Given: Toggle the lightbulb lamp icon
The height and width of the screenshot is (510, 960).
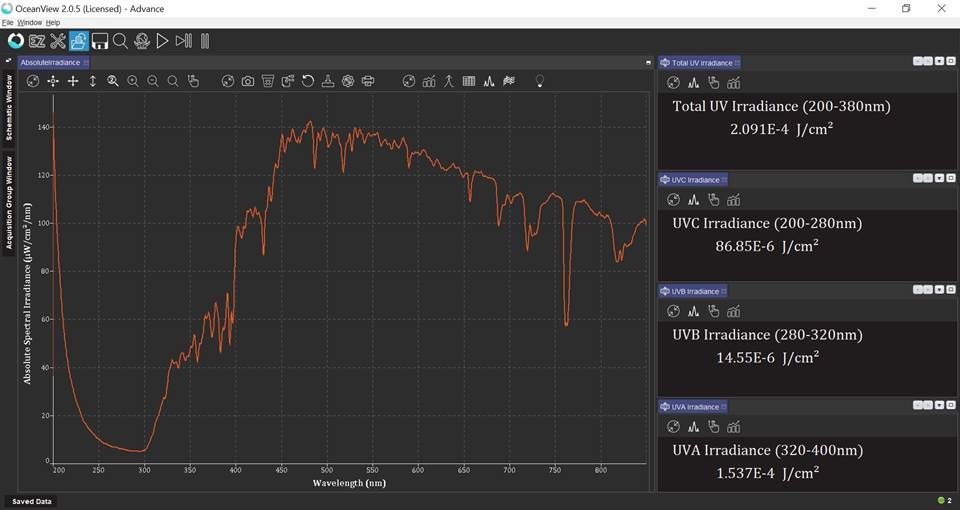Looking at the screenshot, I should 540,81.
